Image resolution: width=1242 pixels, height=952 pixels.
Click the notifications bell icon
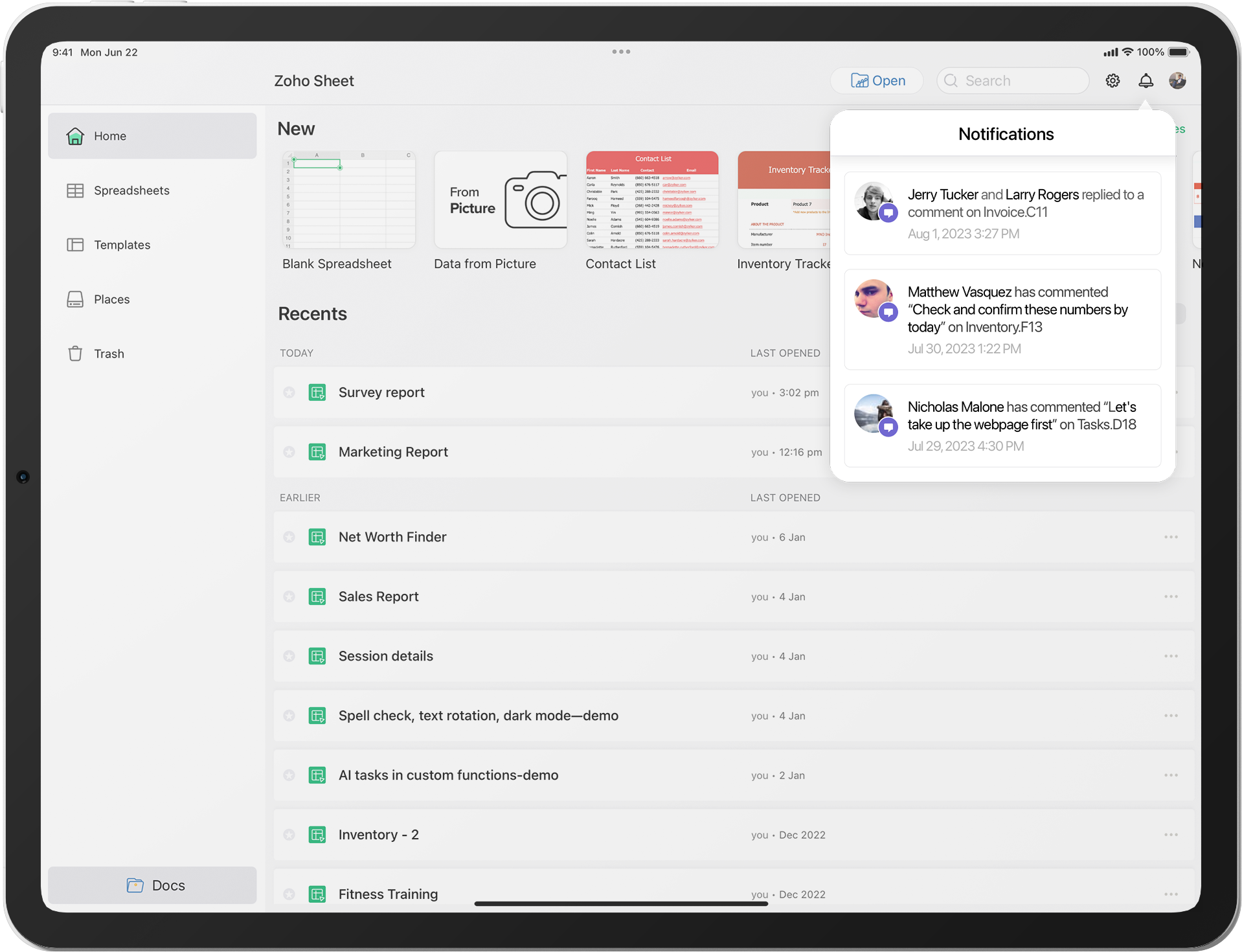pos(1146,81)
